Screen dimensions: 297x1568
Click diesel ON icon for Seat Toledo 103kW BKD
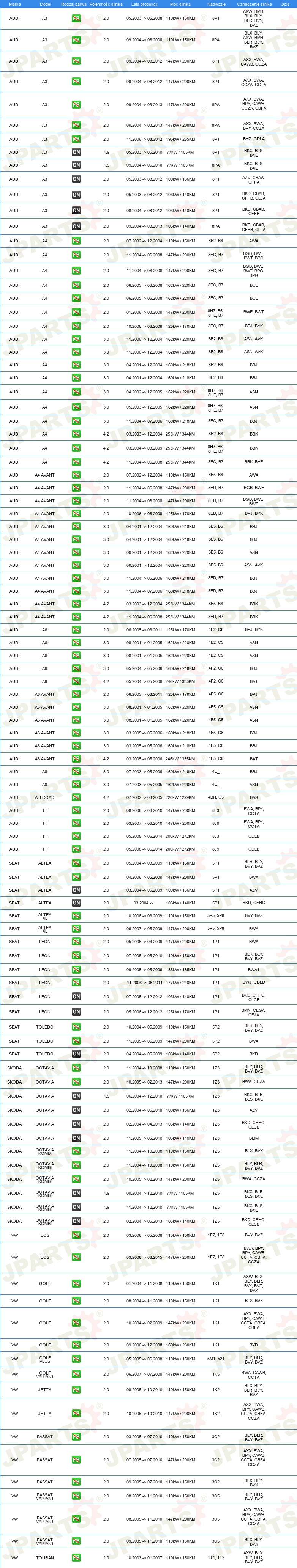(x=76, y=1054)
